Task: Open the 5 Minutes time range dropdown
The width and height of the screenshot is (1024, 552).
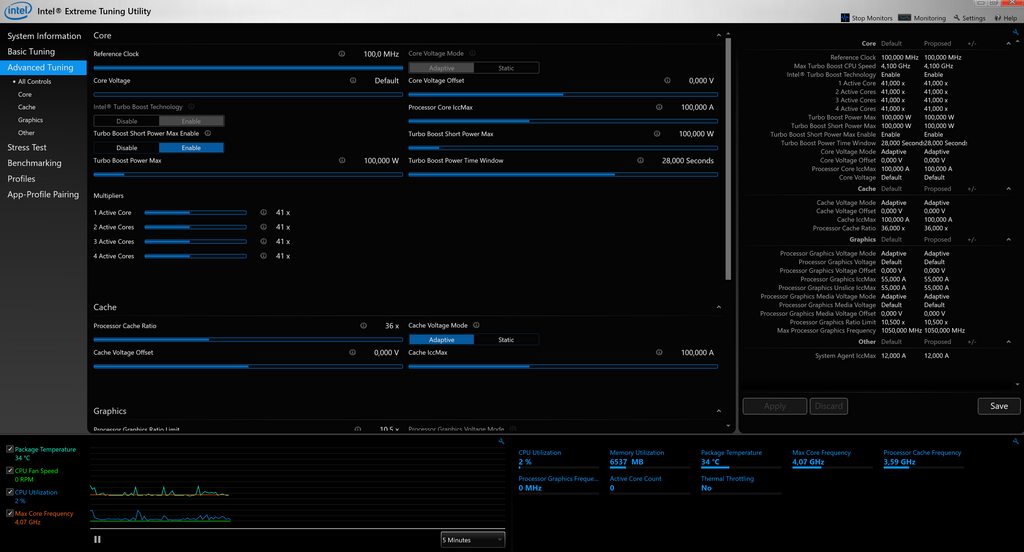Action: tap(473, 540)
